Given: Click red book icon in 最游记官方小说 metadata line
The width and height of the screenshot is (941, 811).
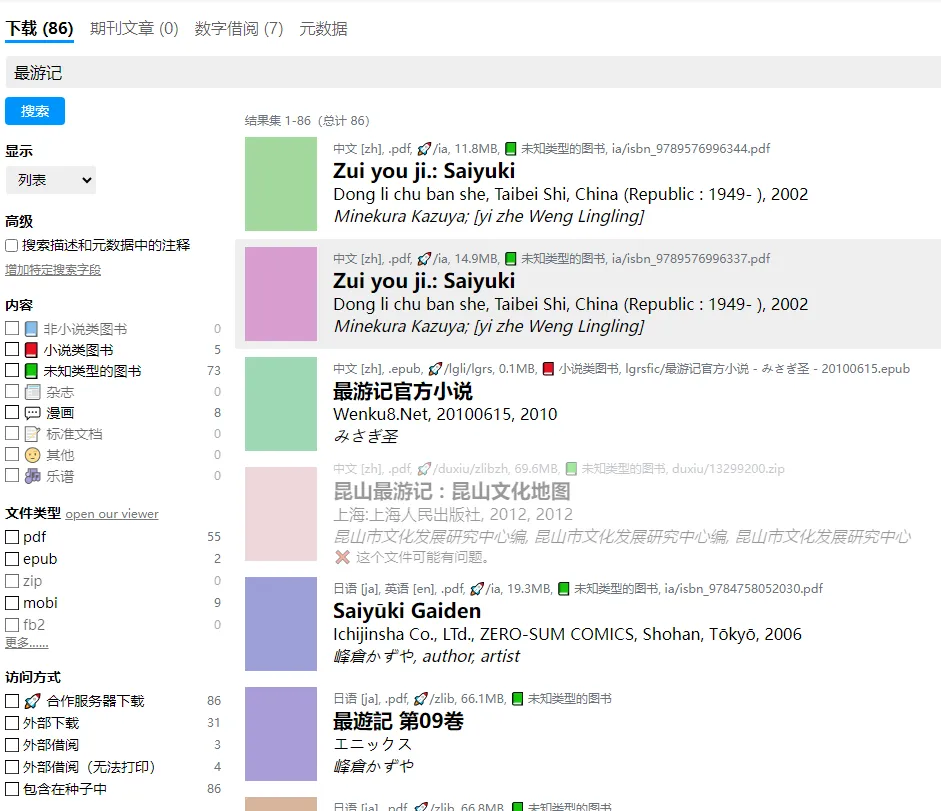Looking at the screenshot, I should click(x=548, y=369).
